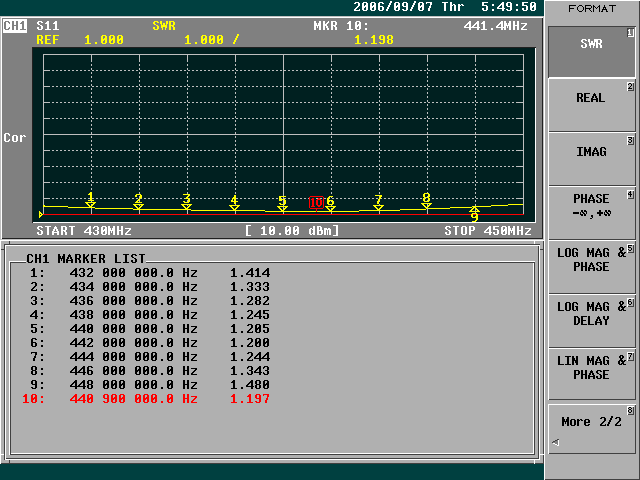Select marker list row 1: 432 MHz

point(150,273)
